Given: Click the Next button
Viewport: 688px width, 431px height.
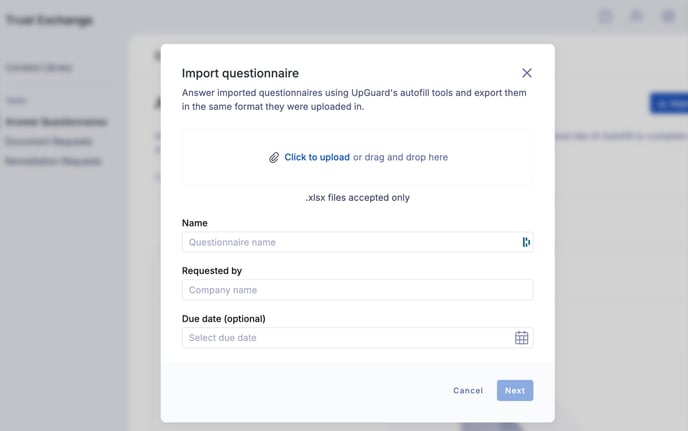Looking at the screenshot, I should [515, 390].
